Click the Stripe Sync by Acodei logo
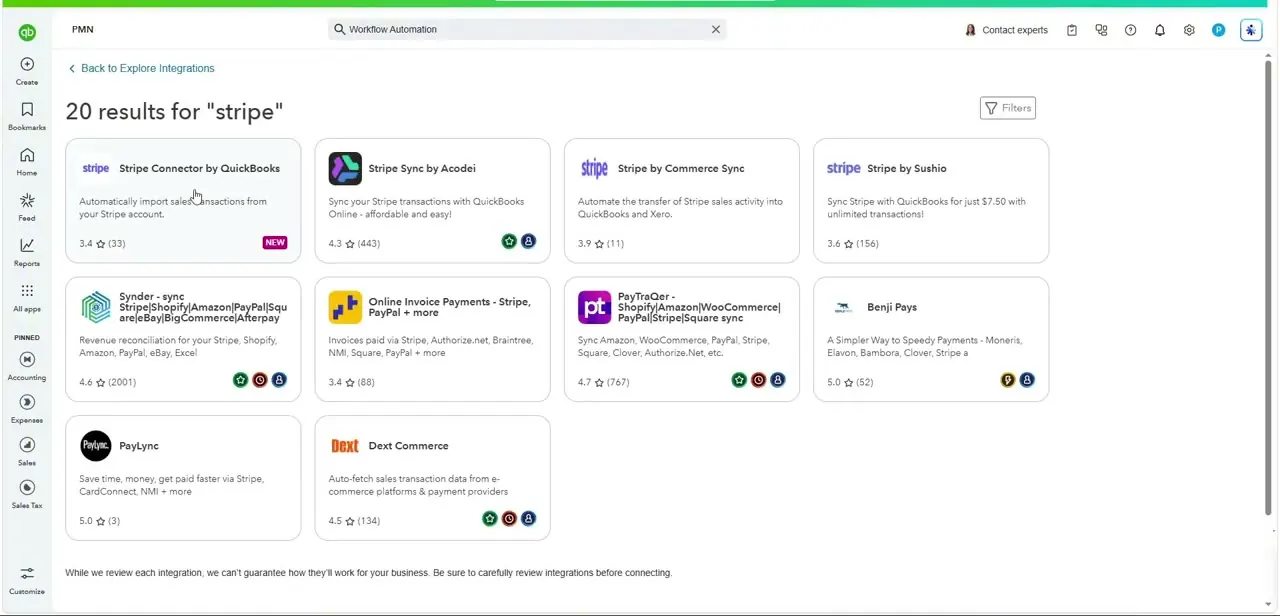 (345, 169)
